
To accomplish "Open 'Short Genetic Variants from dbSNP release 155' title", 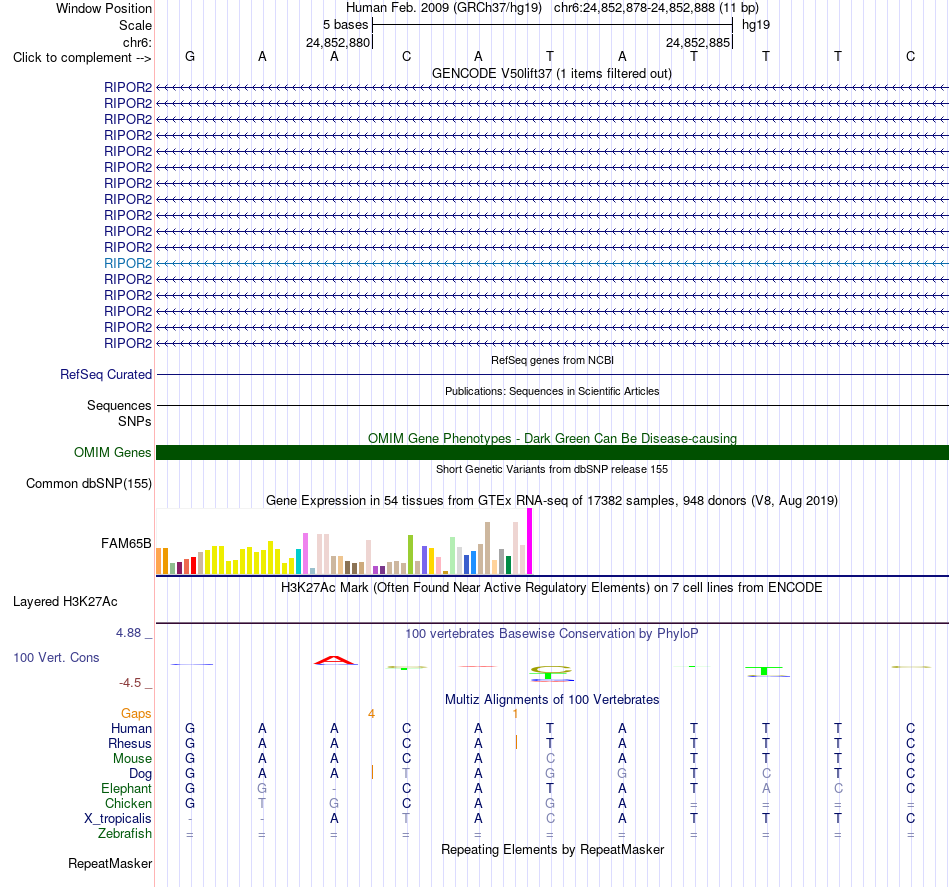I will tap(552, 469).
